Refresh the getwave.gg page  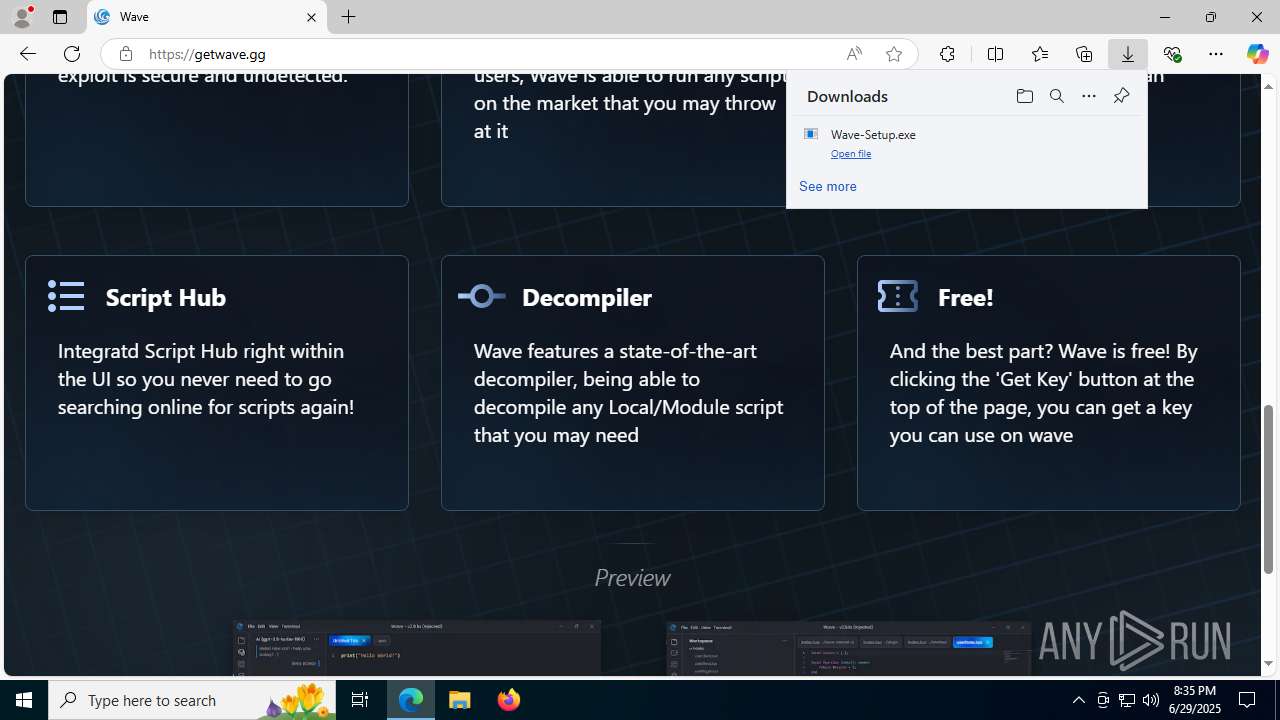pyautogui.click(x=72, y=54)
